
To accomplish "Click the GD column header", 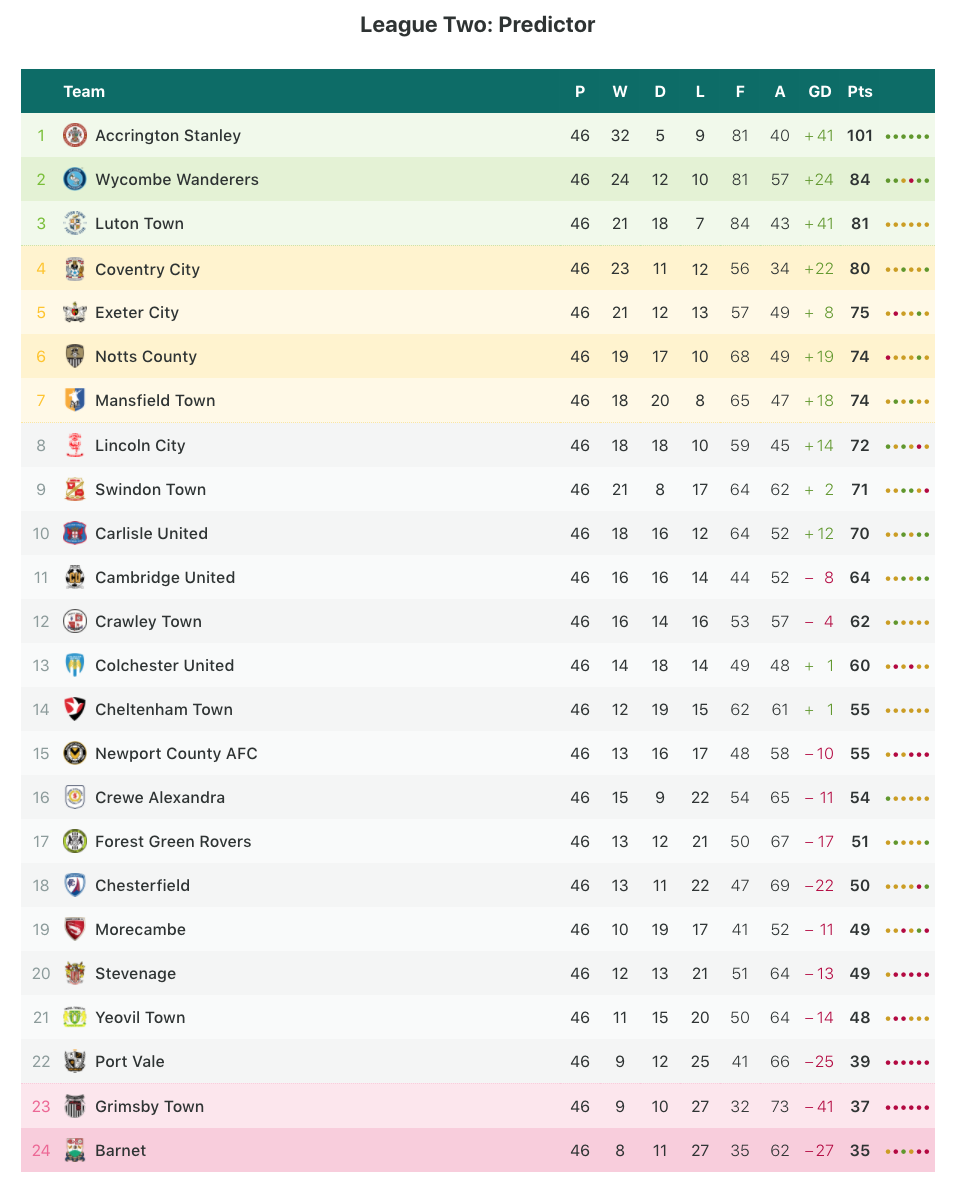I will pos(820,91).
